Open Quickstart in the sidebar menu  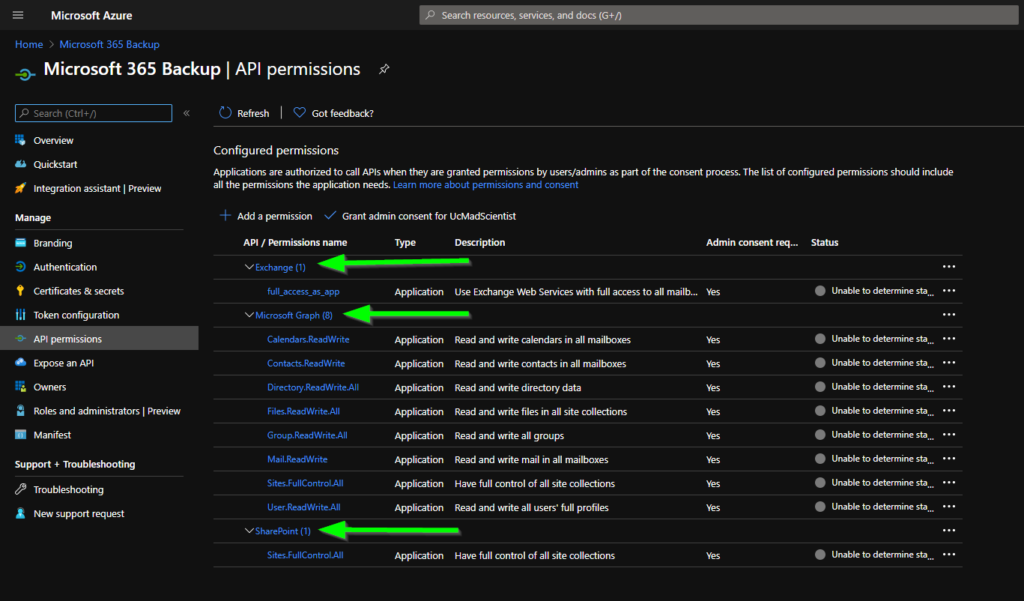[56, 165]
